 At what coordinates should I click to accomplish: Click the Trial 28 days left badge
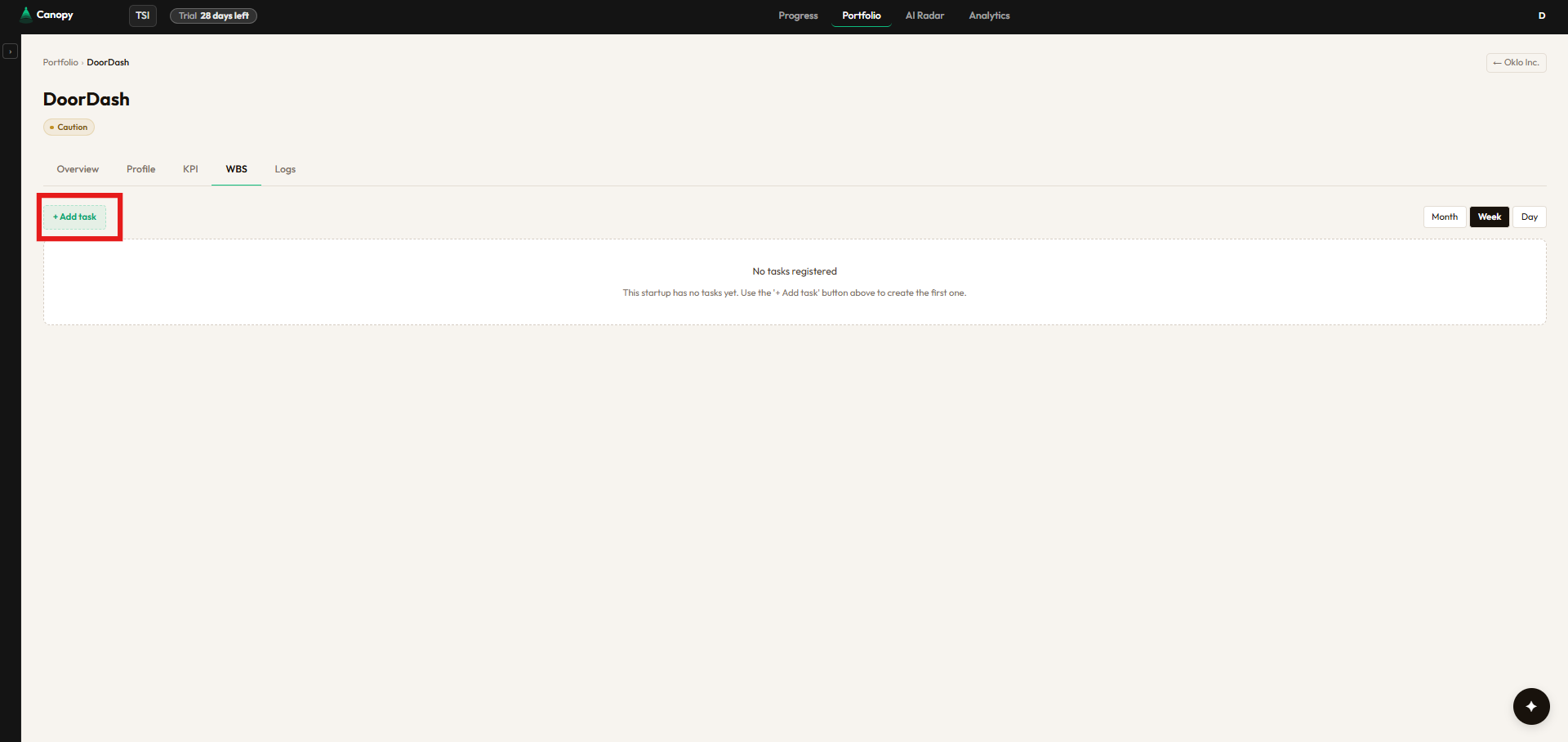[x=213, y=16]
